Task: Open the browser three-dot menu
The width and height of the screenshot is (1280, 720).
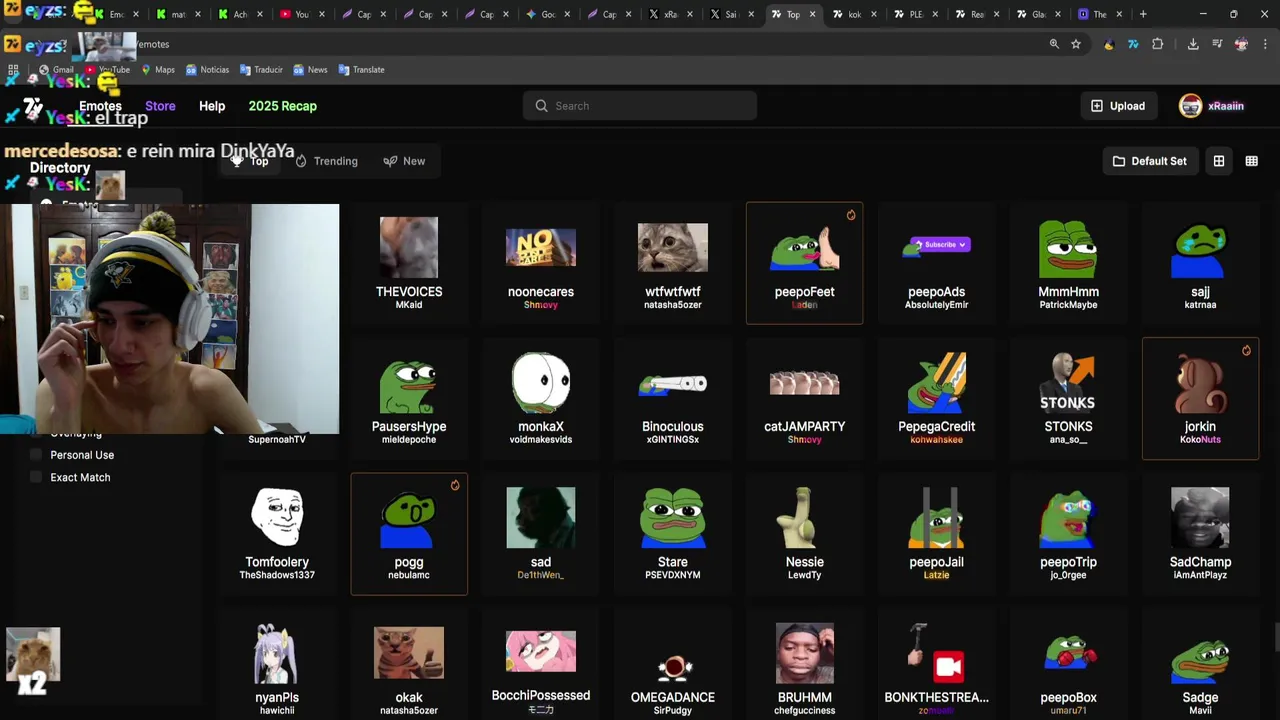Action: point(1265,44)
